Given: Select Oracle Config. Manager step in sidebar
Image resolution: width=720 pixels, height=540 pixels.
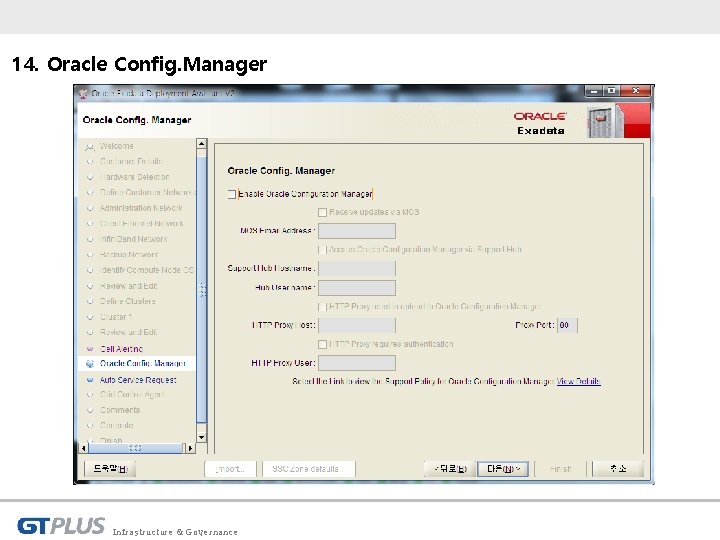Looking at the screenshot, I should tap(143, 363).
